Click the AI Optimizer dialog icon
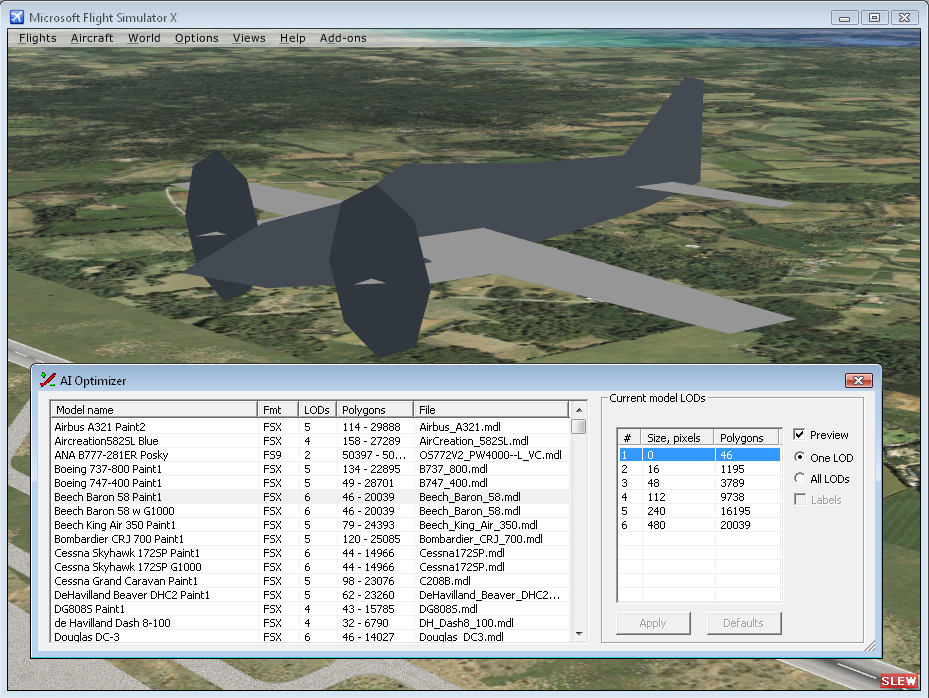This screenshot has width=929, height=698. coord(47,380)
